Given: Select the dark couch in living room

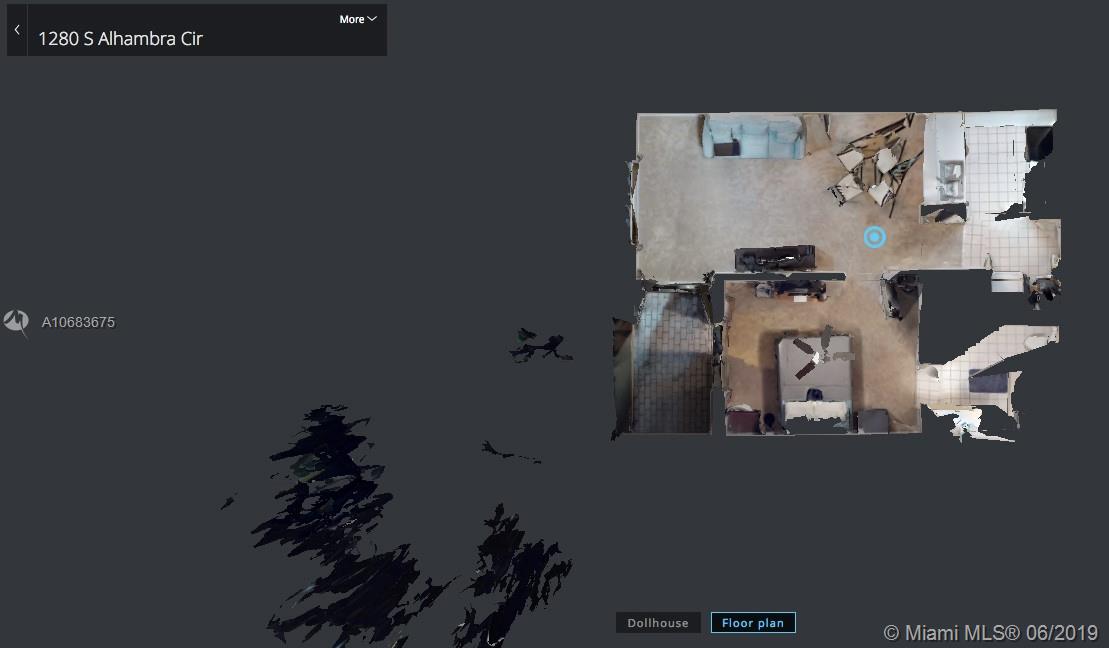Looking at the screenshot, I should coord(774,258).
